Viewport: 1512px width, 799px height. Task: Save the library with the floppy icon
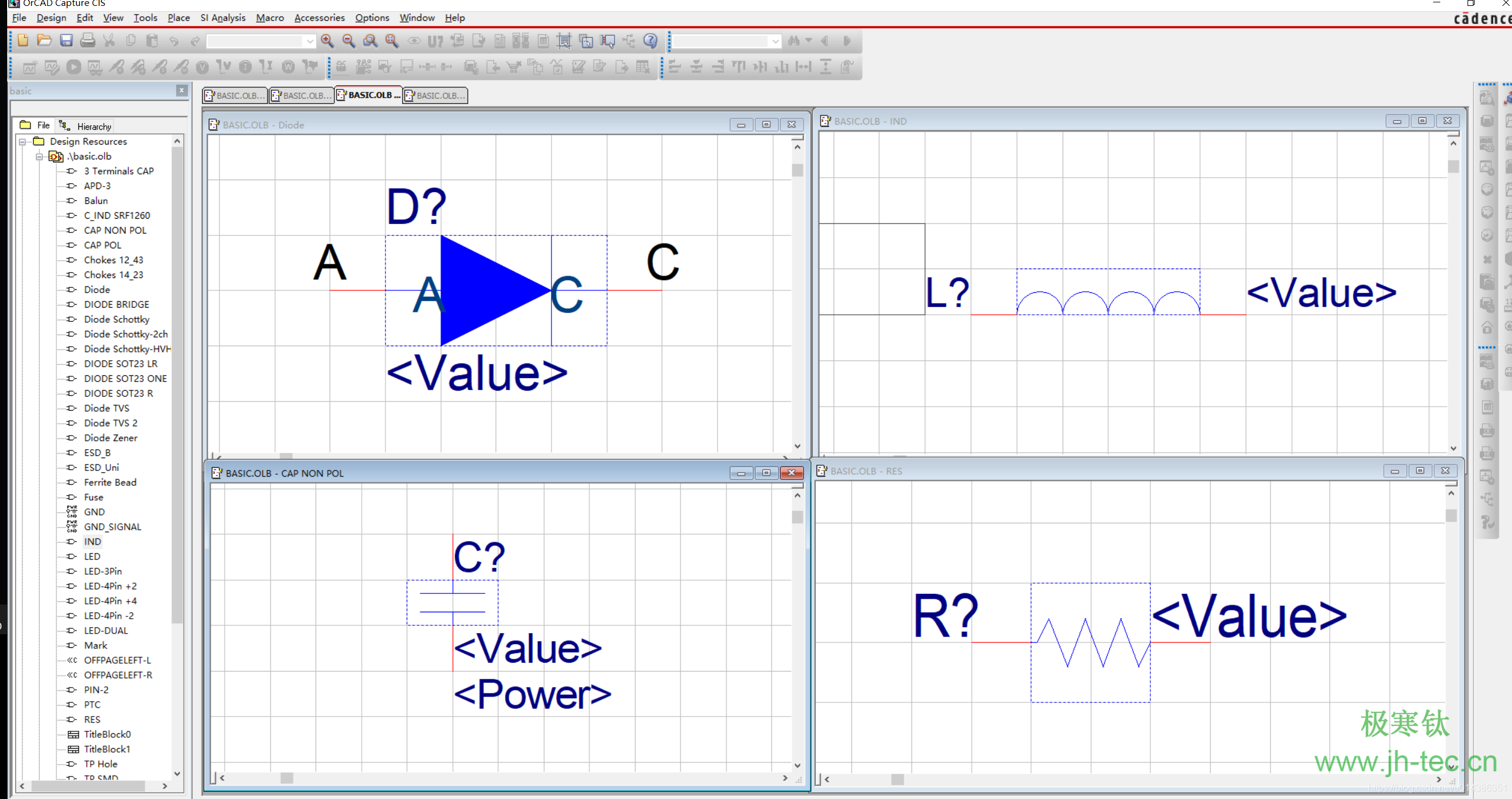coord(66,40)
